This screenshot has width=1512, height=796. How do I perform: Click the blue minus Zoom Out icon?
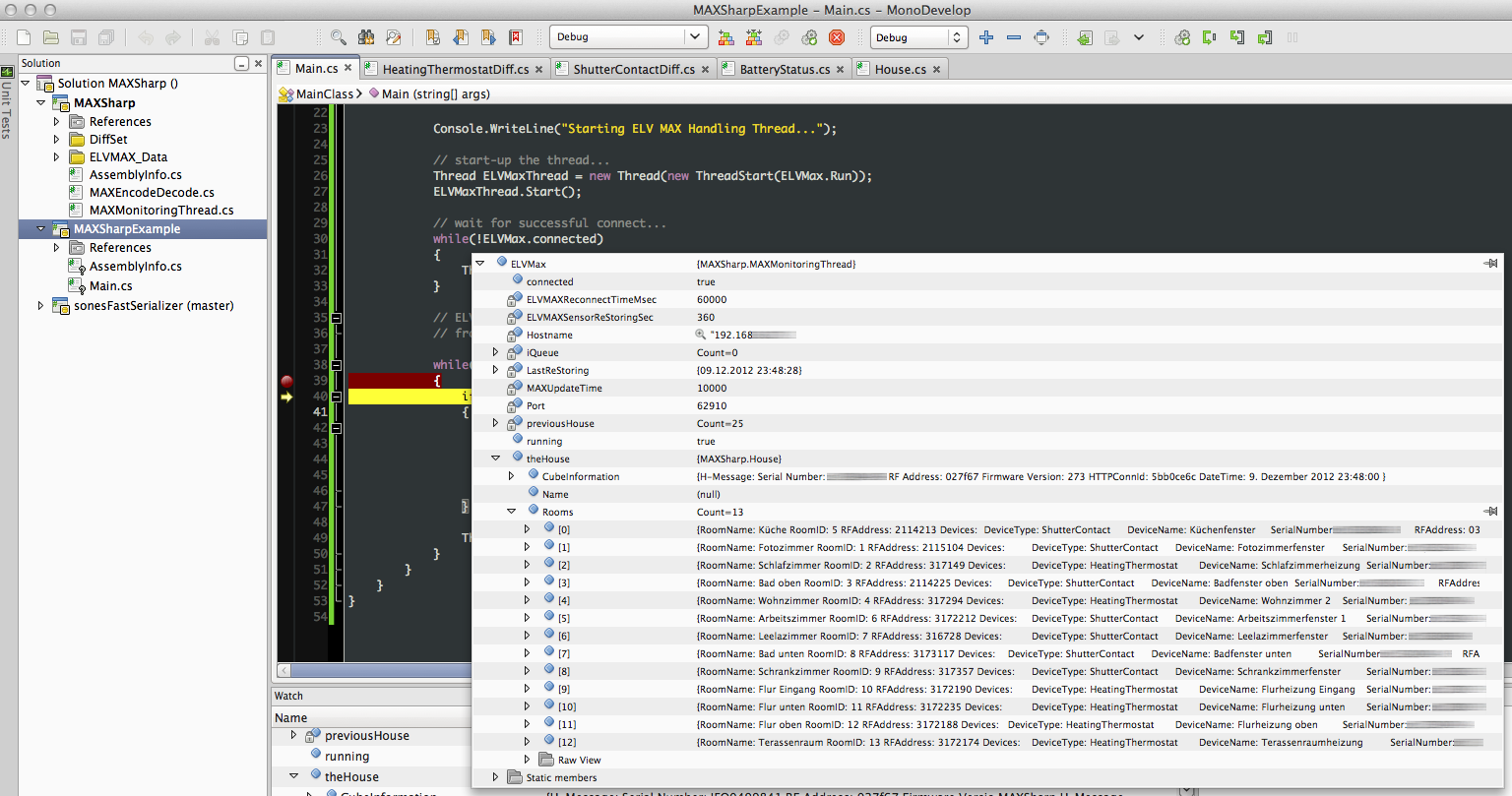[x=1014, y=37]
